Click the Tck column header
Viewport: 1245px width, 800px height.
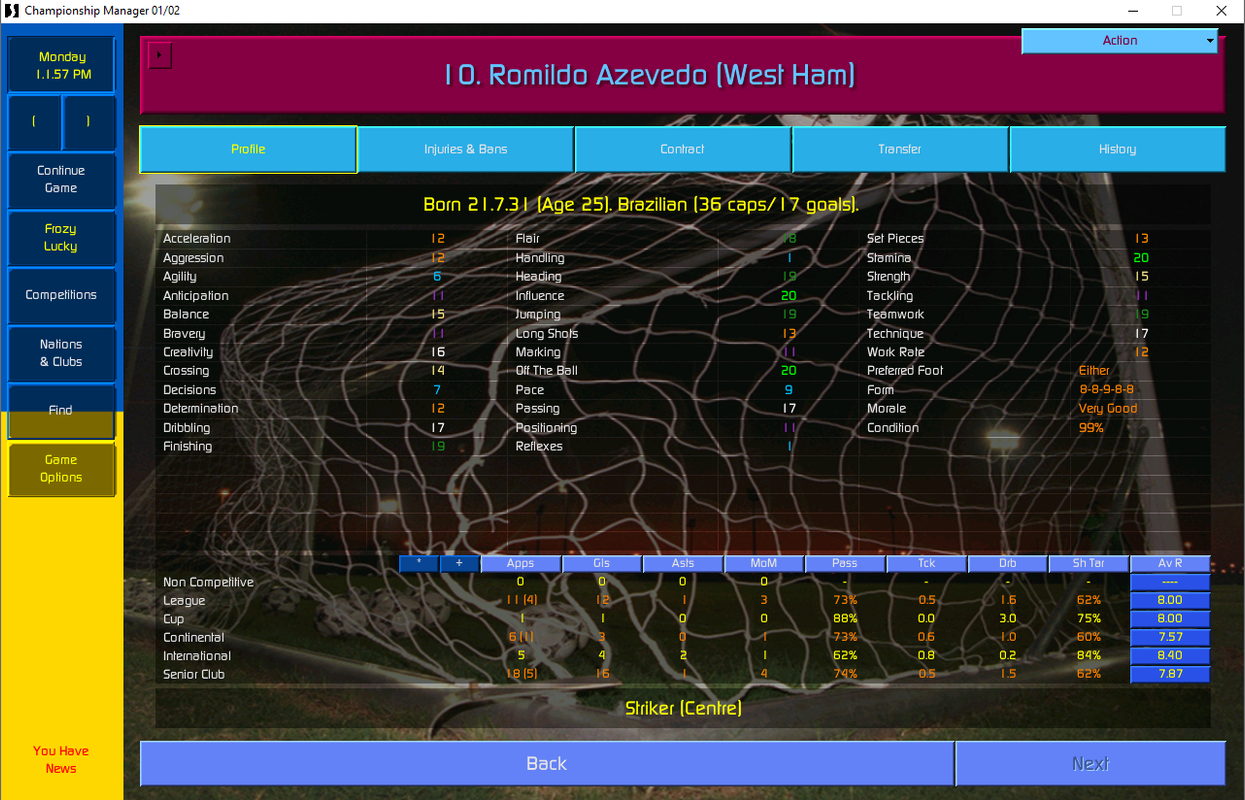[926, 563]
